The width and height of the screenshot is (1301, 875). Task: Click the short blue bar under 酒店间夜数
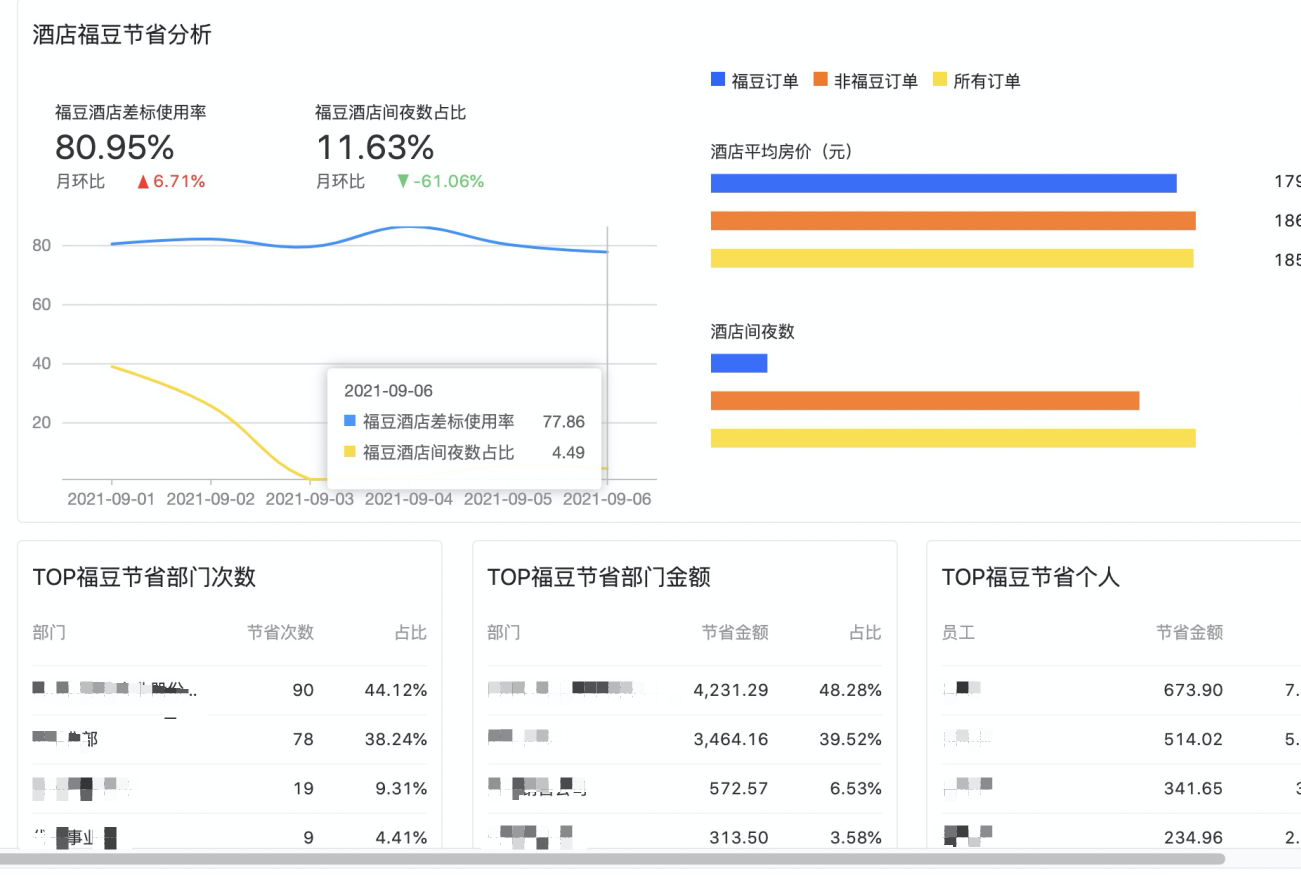click(x=739, y=363)
